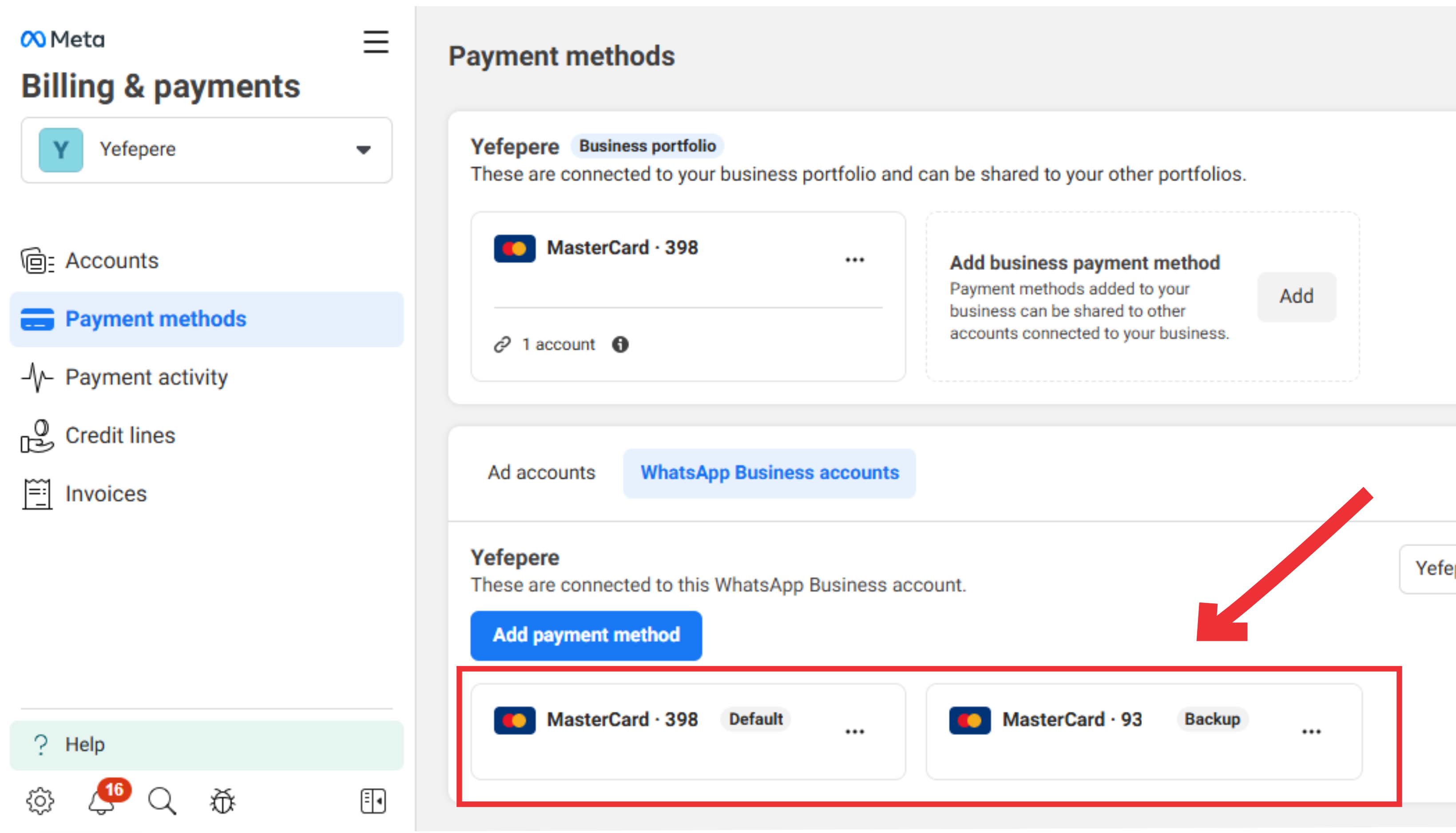
Task: Click the Meta logo
Action: [63, 40]
